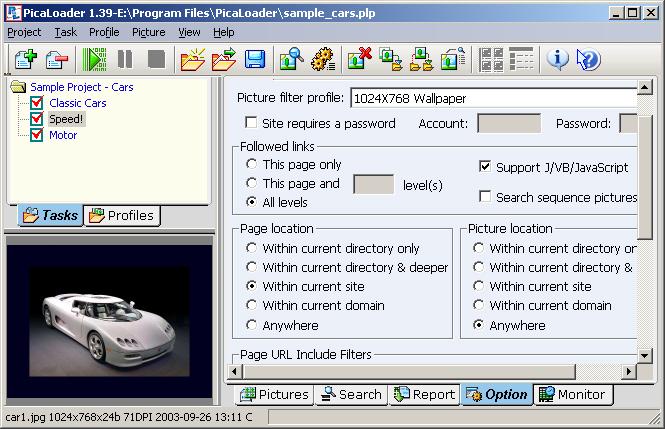Choose 'Anywhere' under Page location

tap(251, 325)
